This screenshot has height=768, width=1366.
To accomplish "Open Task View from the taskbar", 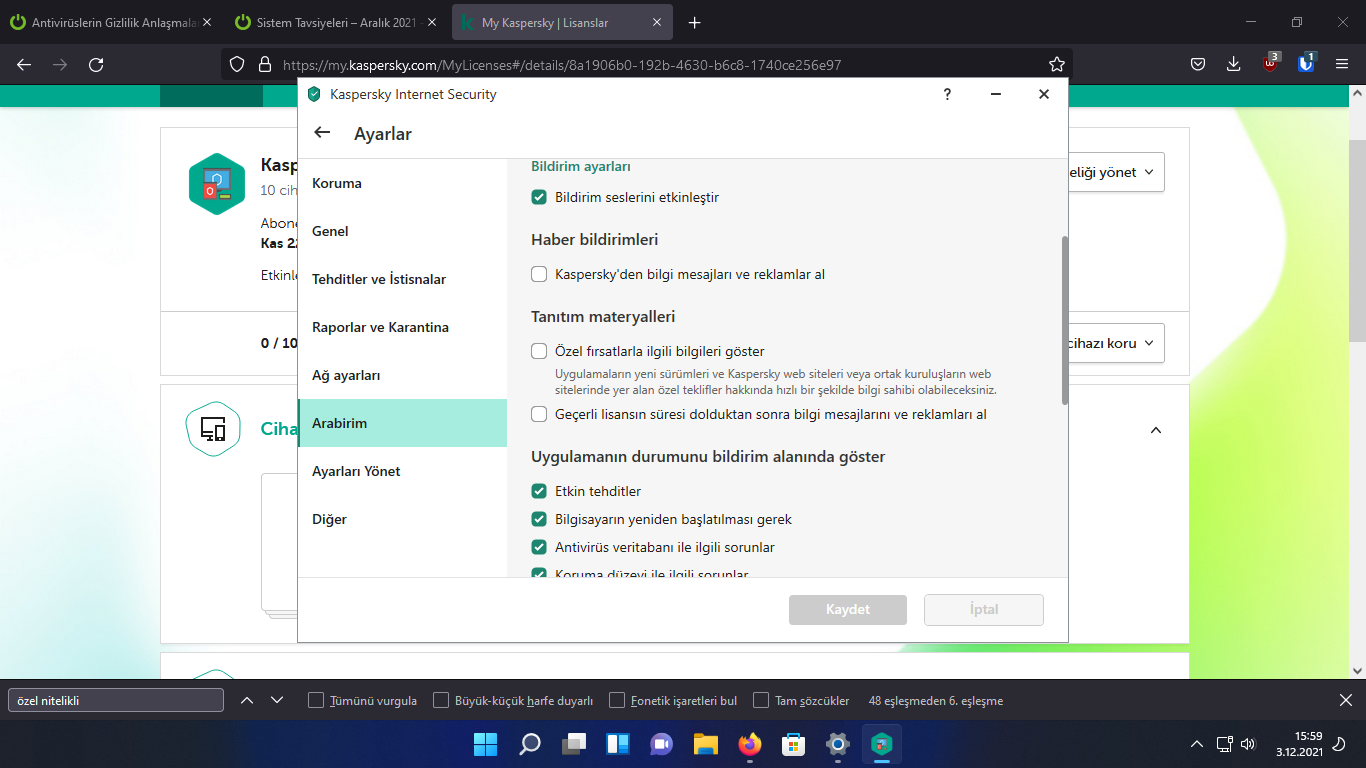I will click(x=573, y=744).
